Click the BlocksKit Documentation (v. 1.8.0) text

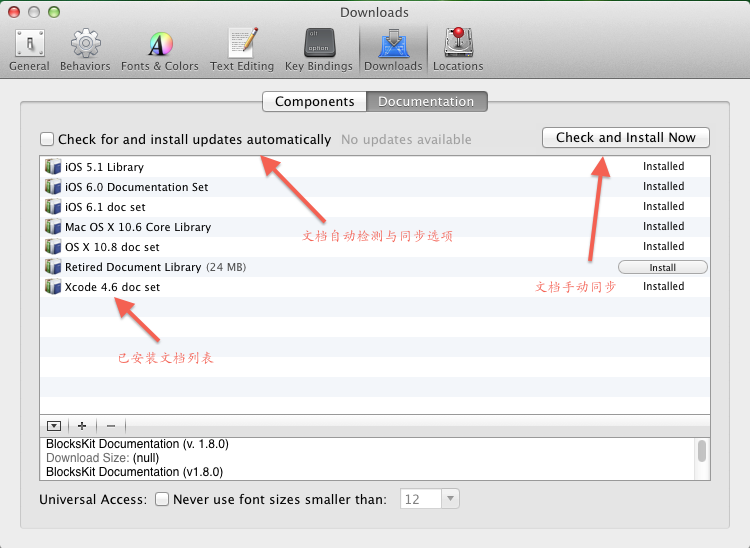[x=137, y=444]
